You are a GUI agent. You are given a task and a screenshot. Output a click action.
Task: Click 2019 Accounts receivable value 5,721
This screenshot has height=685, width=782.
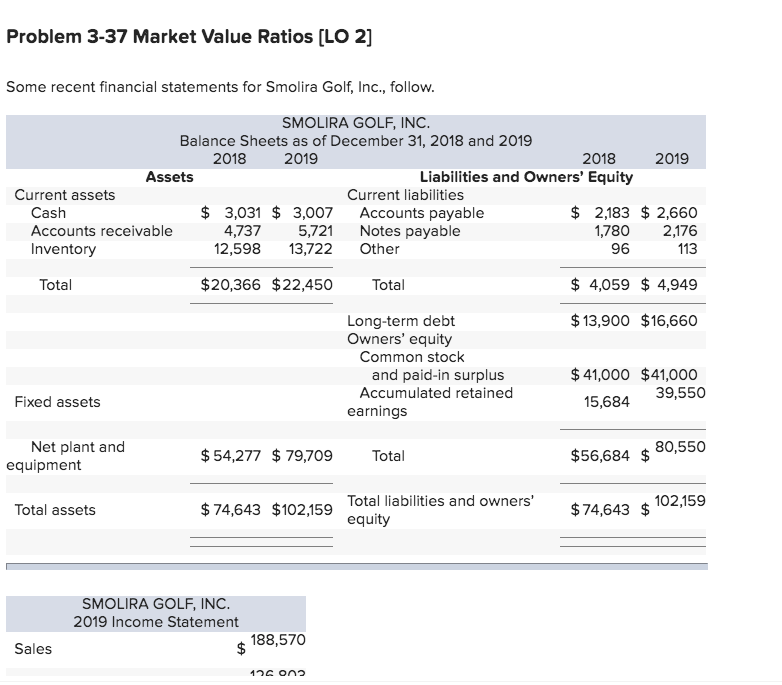[x=315, y=231]
